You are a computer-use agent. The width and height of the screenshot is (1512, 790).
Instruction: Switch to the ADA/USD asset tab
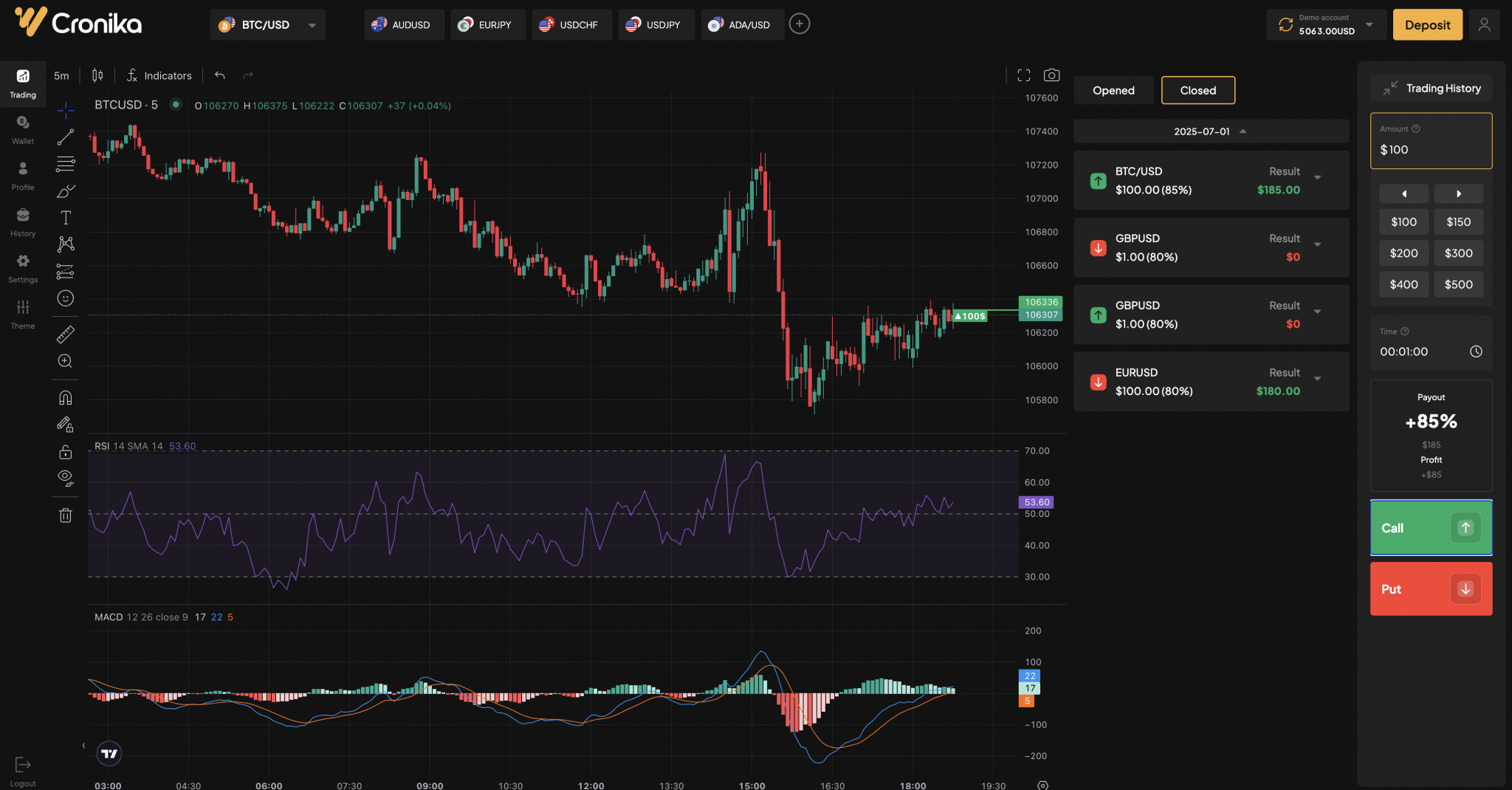[742, 25]
